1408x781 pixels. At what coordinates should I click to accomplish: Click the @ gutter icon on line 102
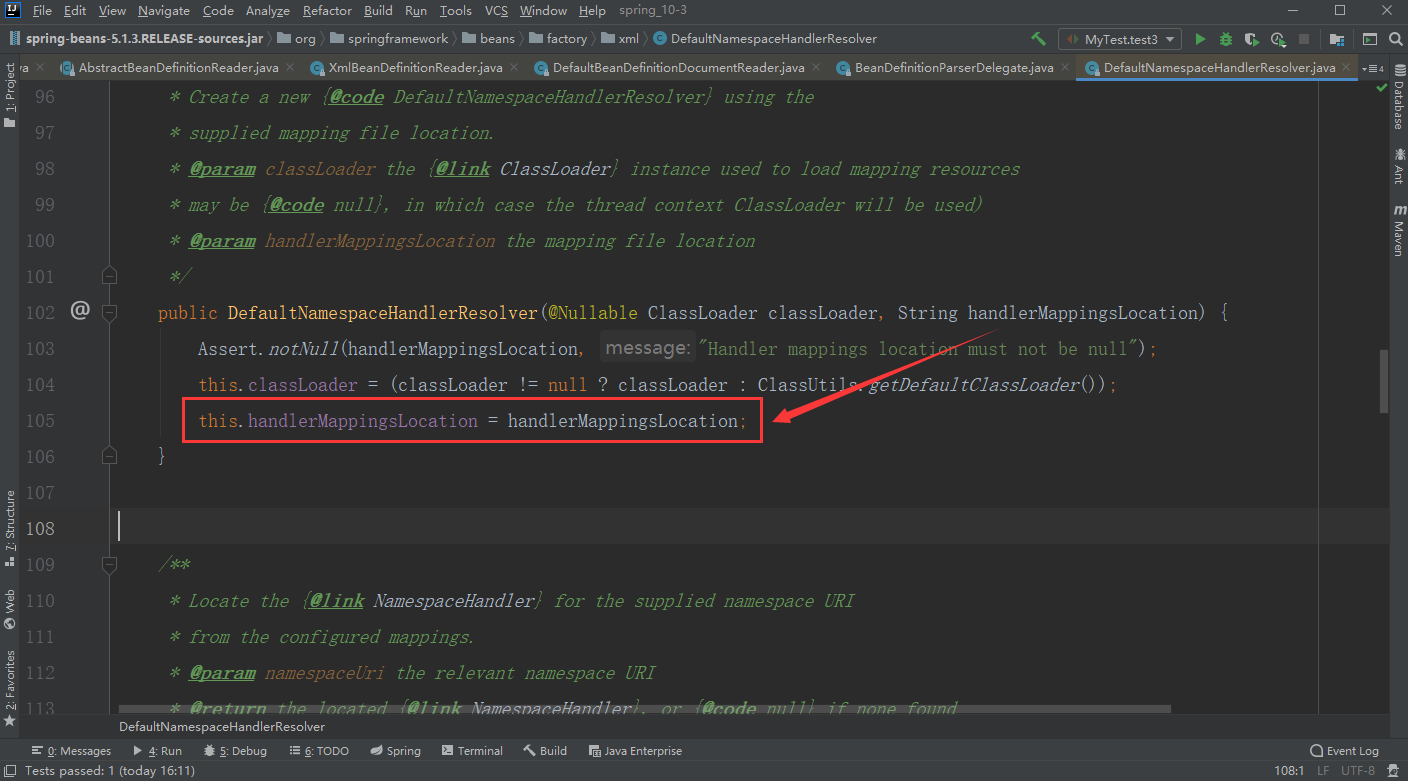pos(80,311)
